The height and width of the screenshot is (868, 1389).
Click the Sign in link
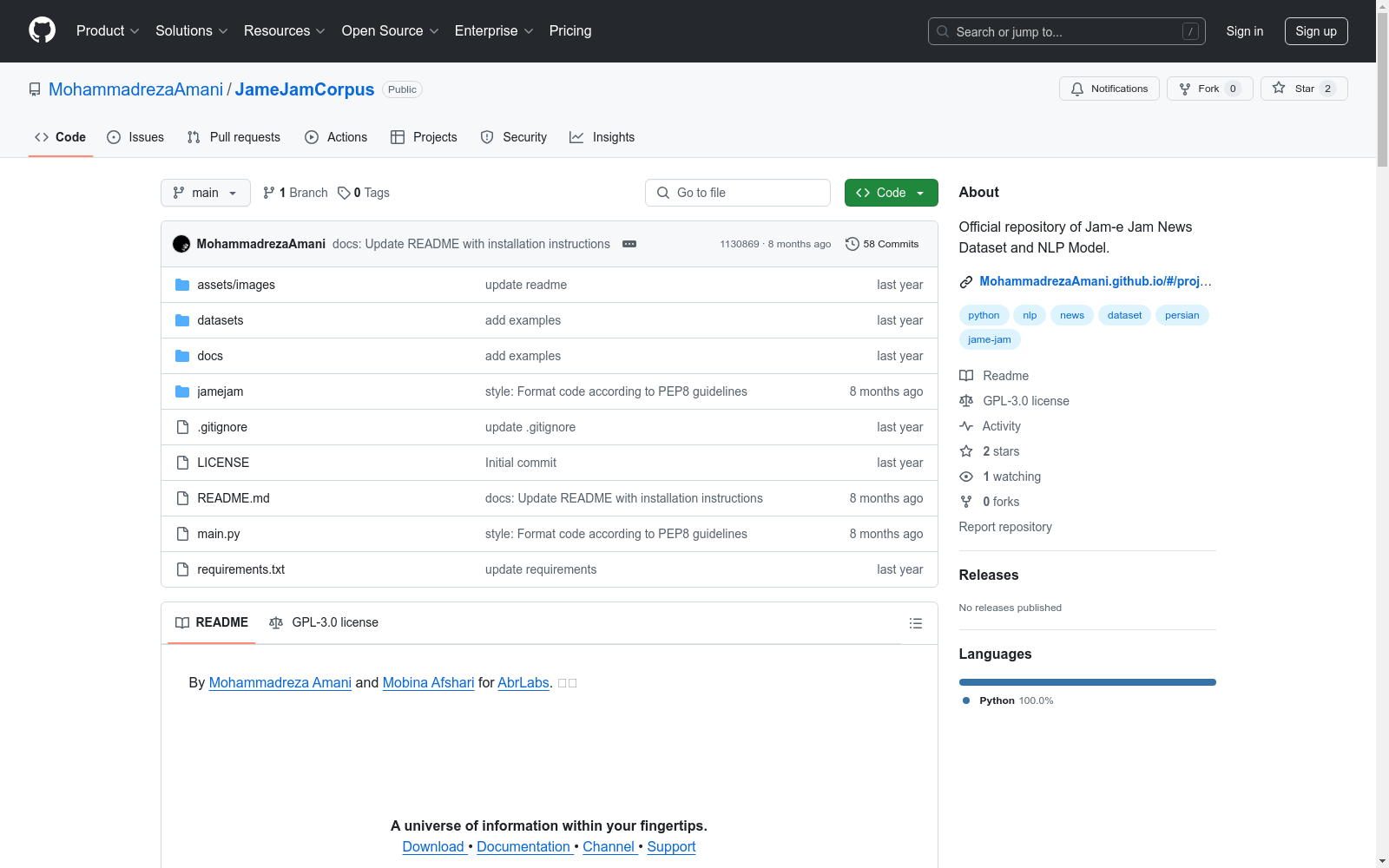[x=1245, y=31]
